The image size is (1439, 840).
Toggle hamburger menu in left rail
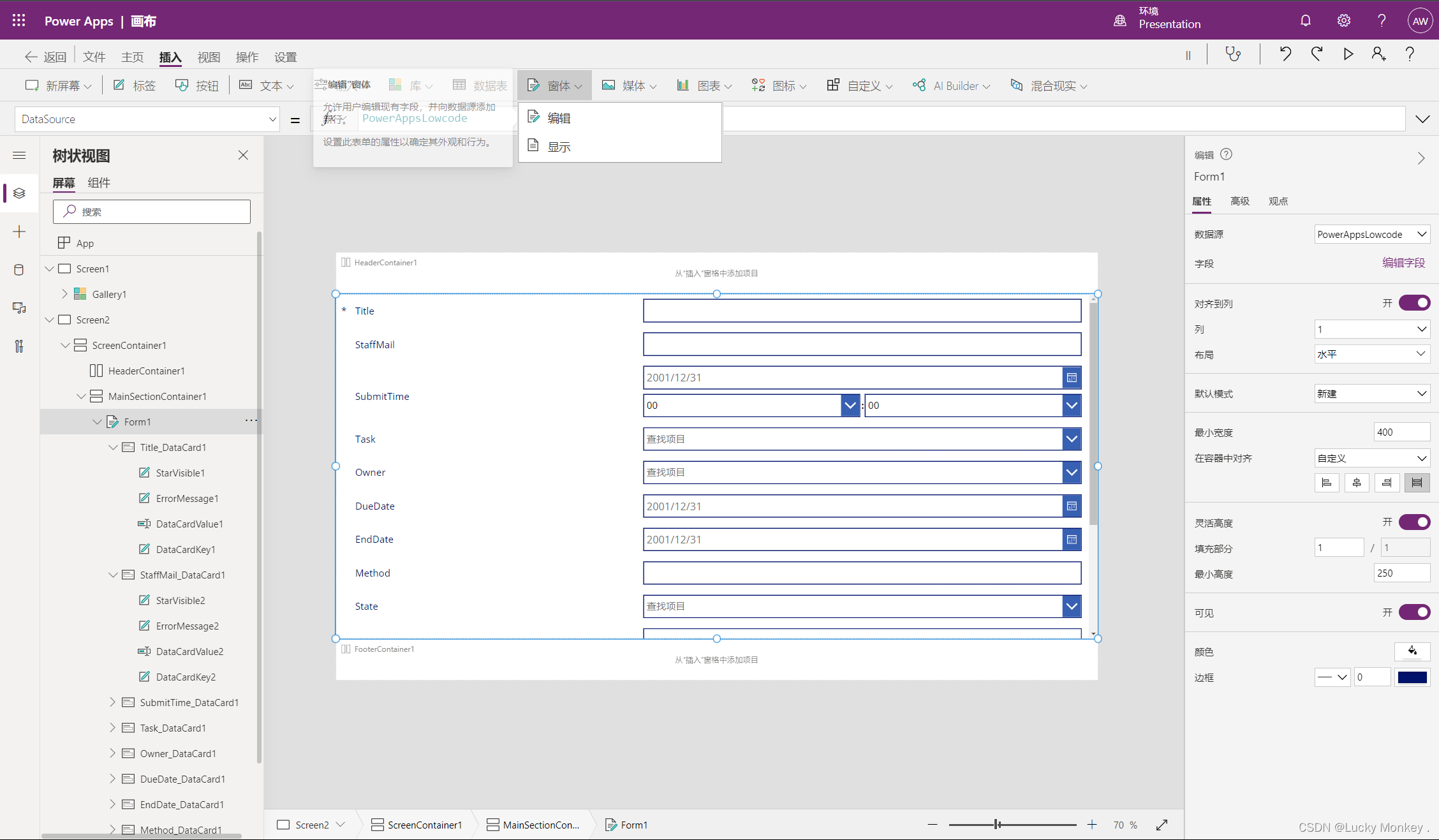click(19, 155)
